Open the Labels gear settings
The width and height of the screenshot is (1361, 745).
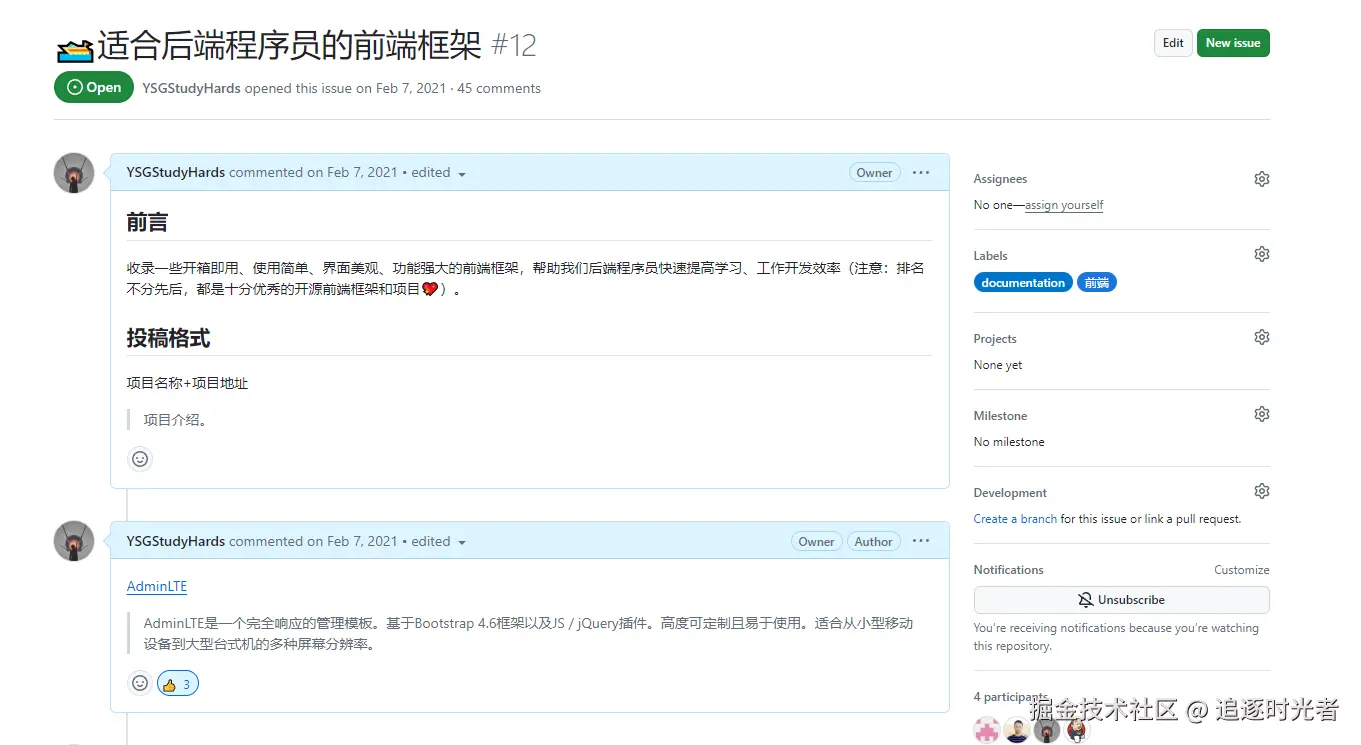coord(1261,255)
